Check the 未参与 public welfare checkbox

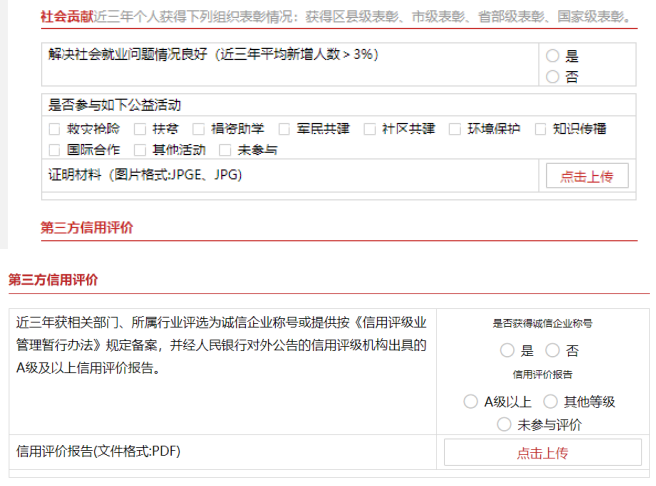(227, 150)
